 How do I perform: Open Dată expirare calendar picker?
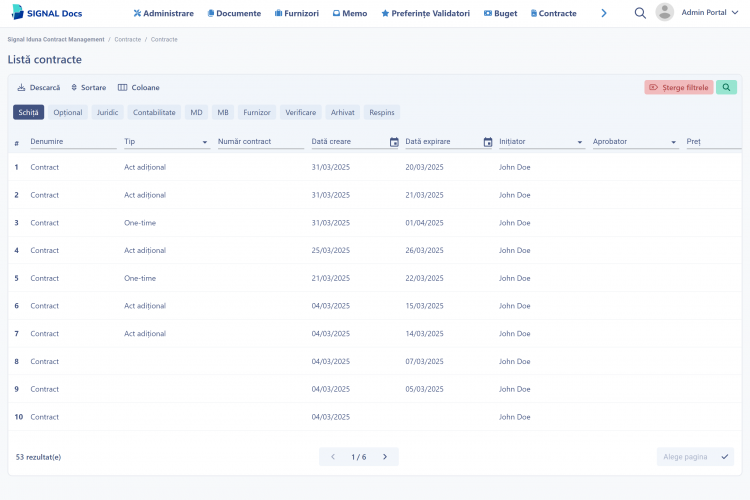pos(488,142)
